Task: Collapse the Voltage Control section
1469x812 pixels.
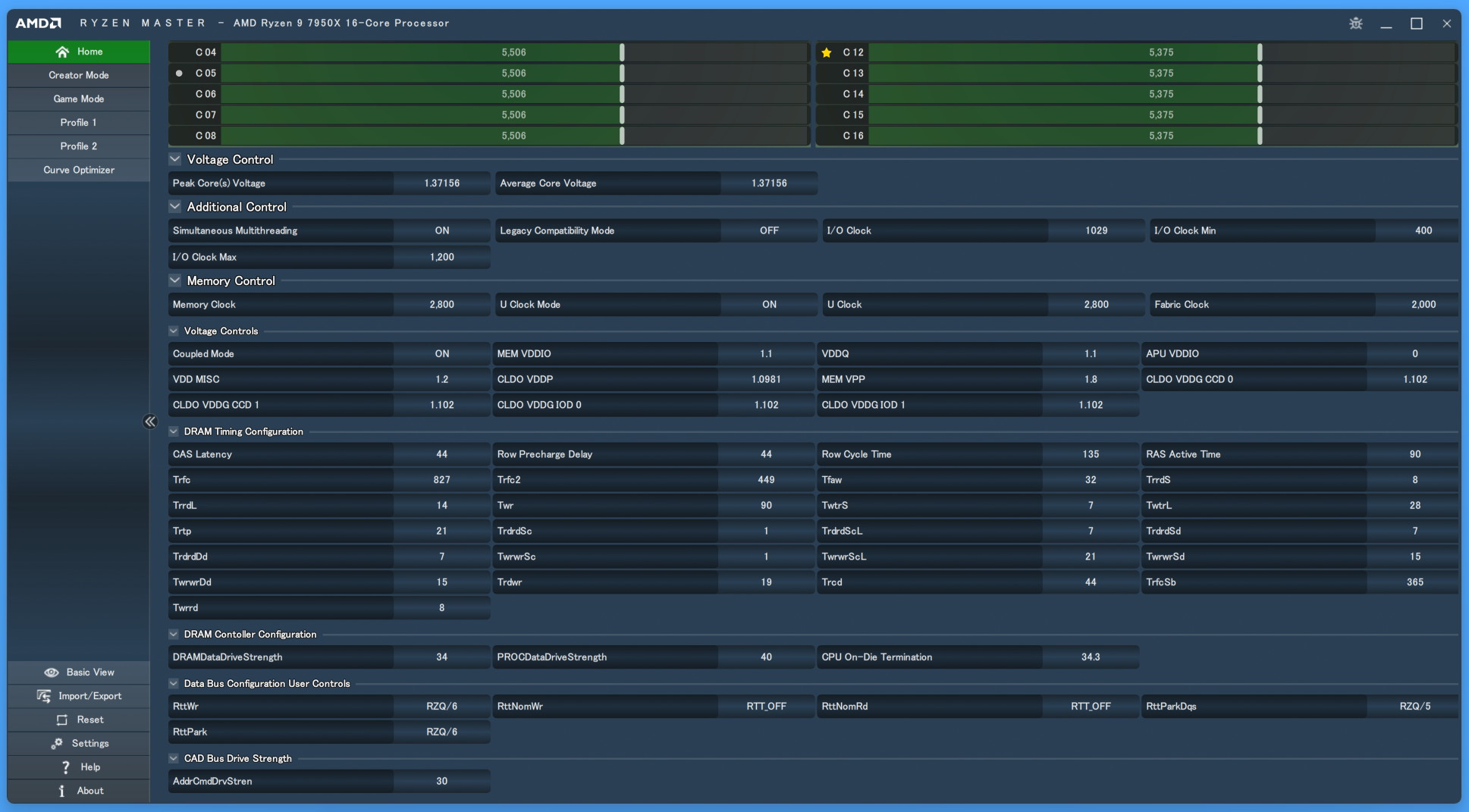Action: point(175,159)
